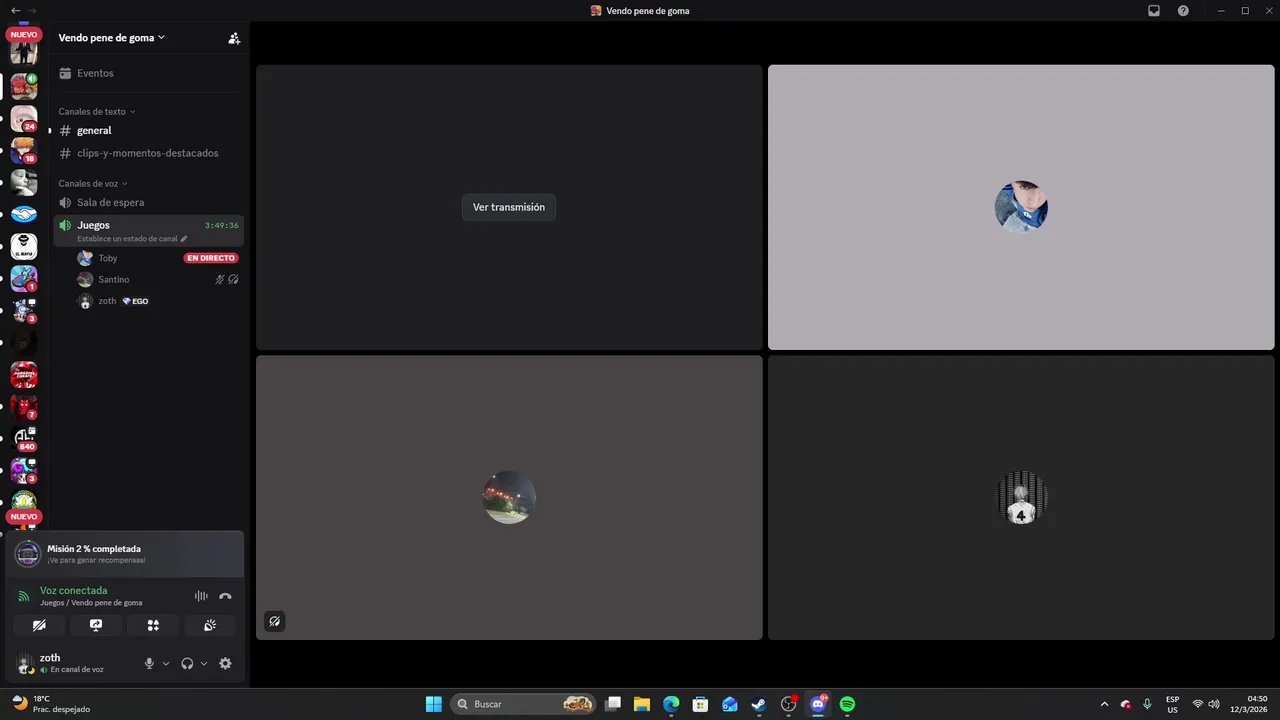The width and height of the screenshot is (1280, 720).
Task: Click the night-scene avatar in the bottom-left tile
Action: coord(509,497)
